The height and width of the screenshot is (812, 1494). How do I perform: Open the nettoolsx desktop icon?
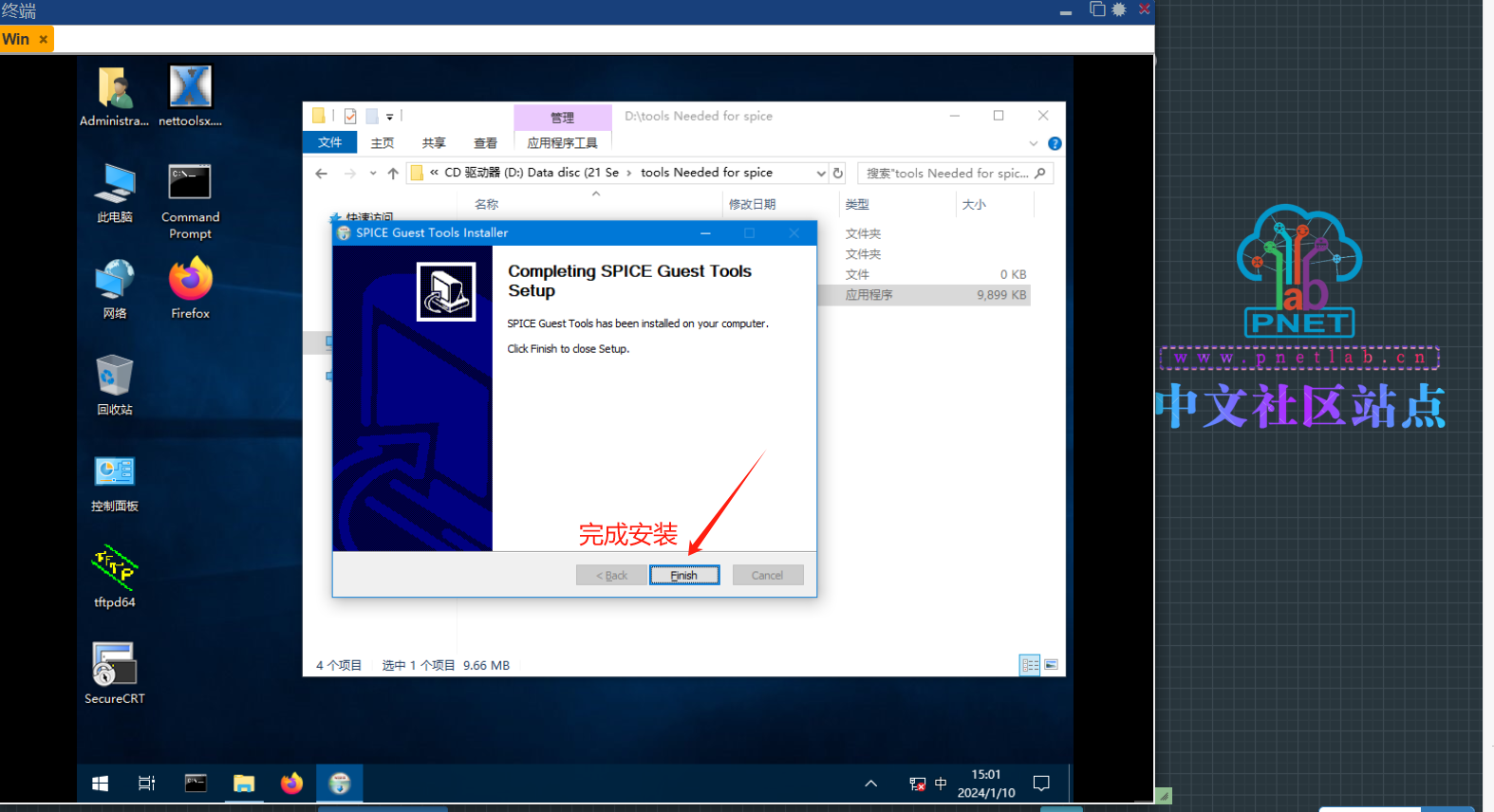(x=190, y=97)
